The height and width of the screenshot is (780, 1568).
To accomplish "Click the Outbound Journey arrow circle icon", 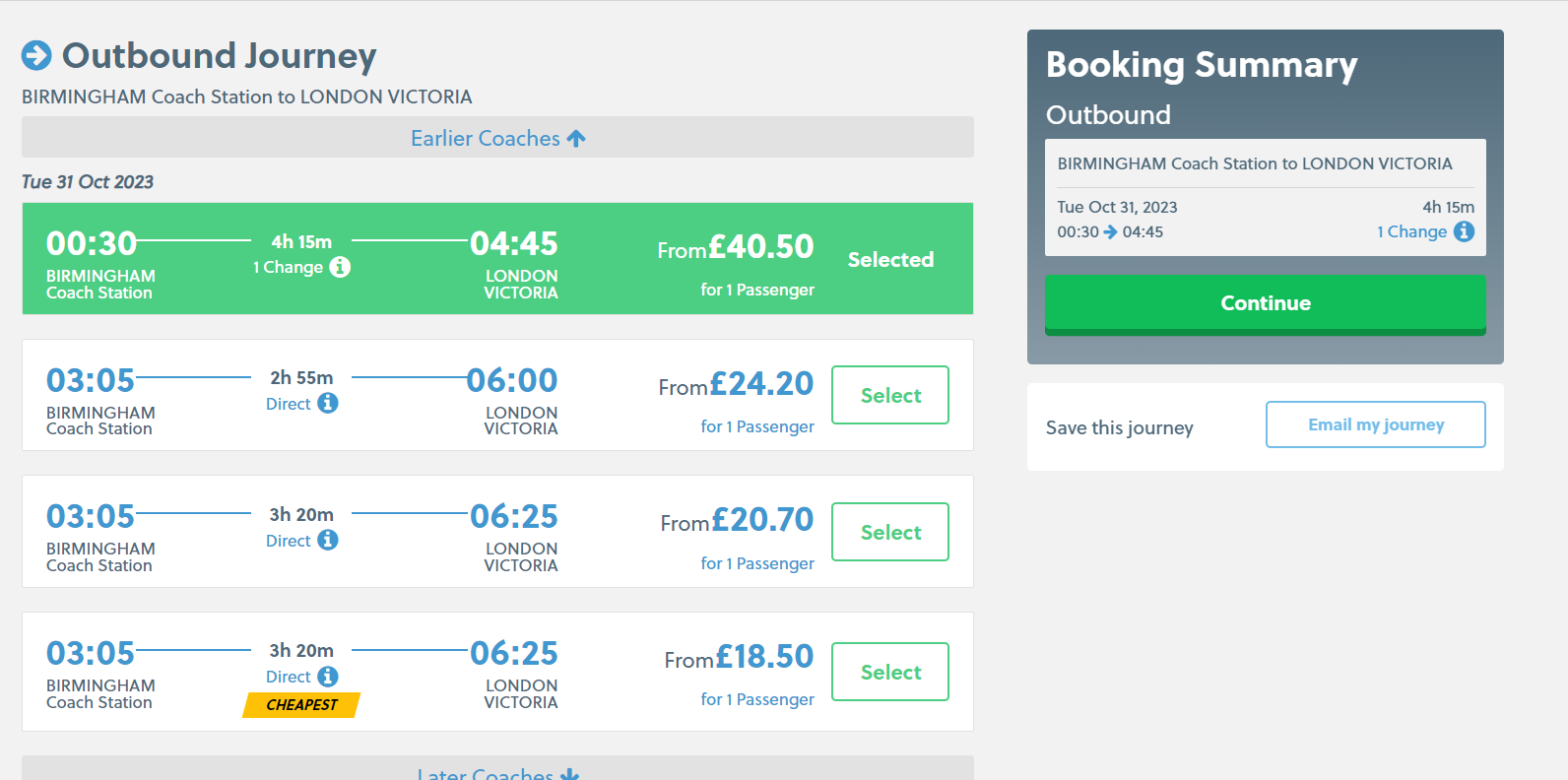I will [x=36, y=55].
